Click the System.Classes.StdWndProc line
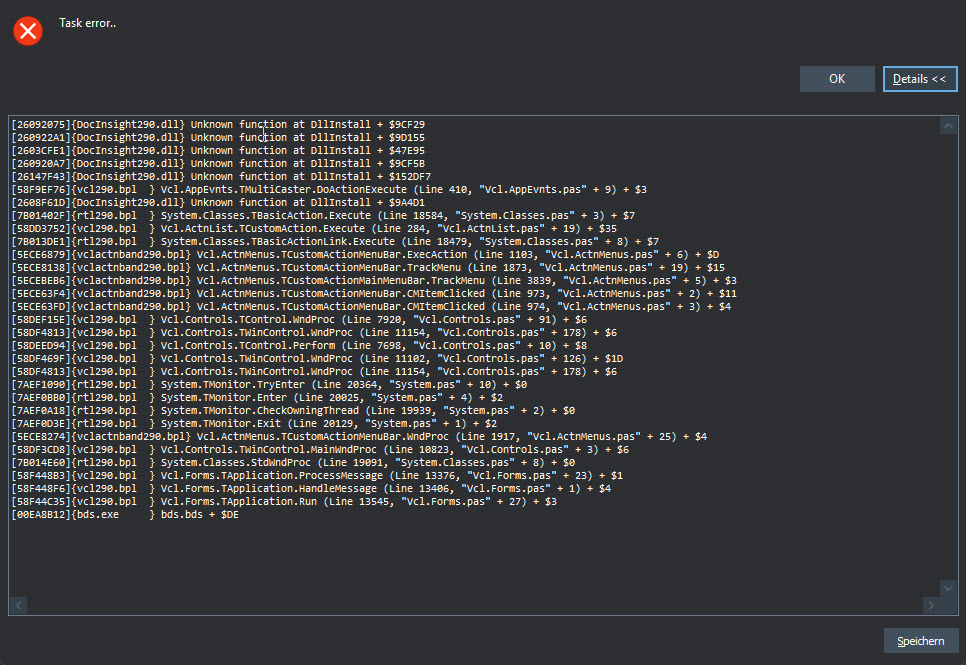The width and height of the screenshot is (966, 665). coord(293,463)
